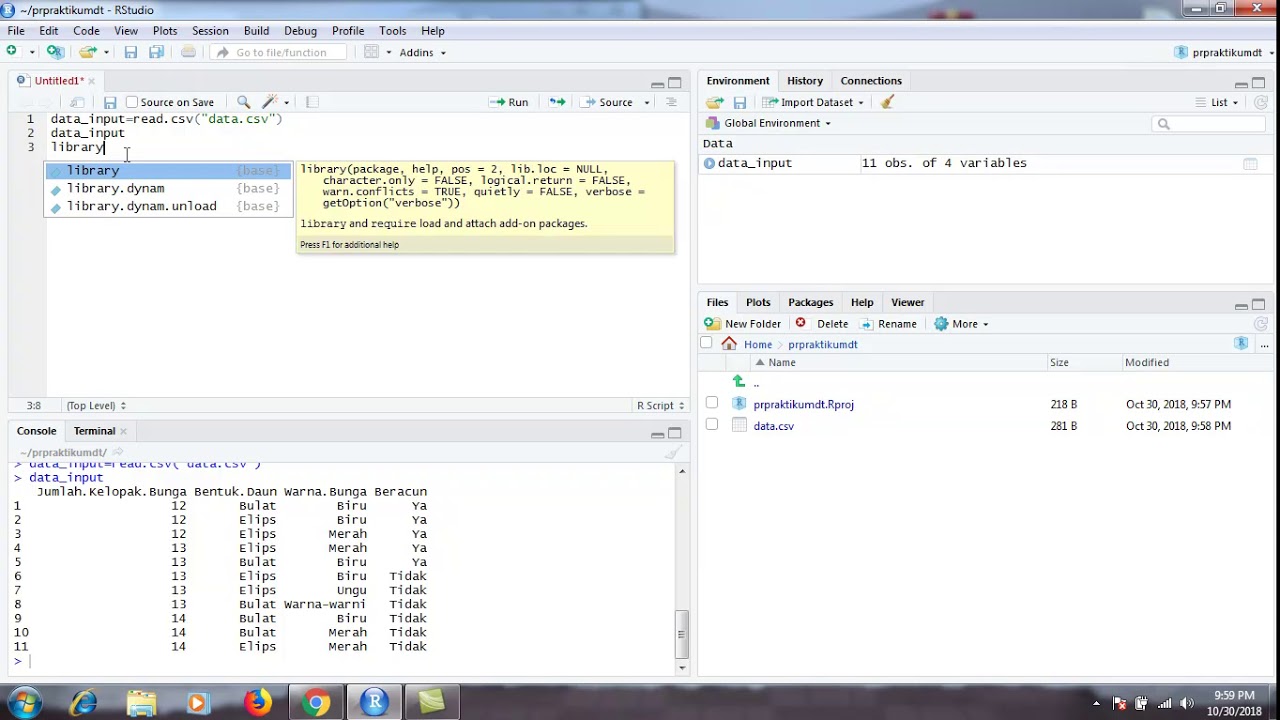Open the Import Dataset dropdown
The height and width of the screenshot is (720, 1280).
coord(813,102)
